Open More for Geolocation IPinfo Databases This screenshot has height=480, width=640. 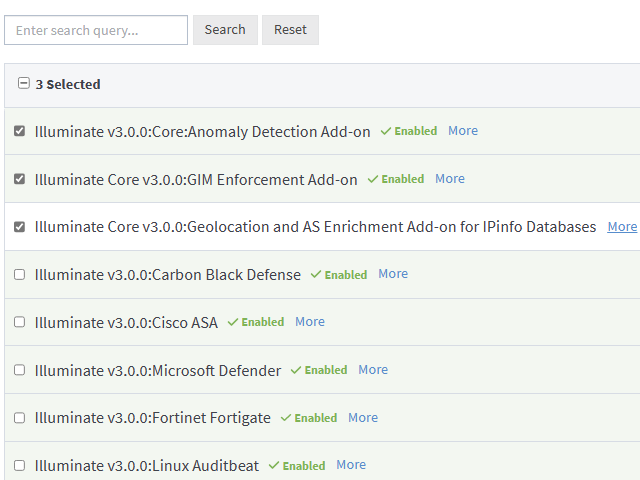[622, 227]
